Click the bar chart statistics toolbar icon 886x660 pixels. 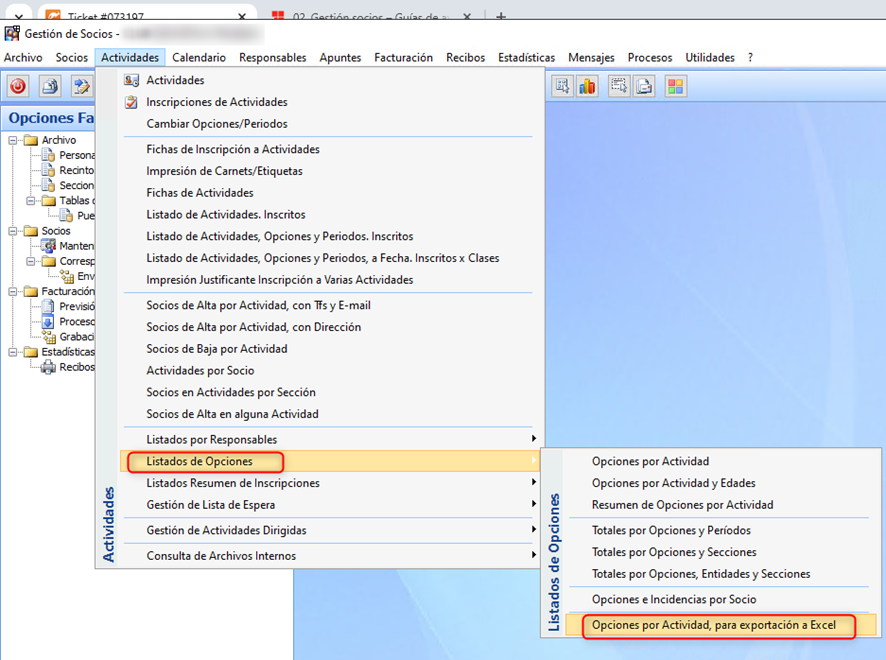point(587,86)
